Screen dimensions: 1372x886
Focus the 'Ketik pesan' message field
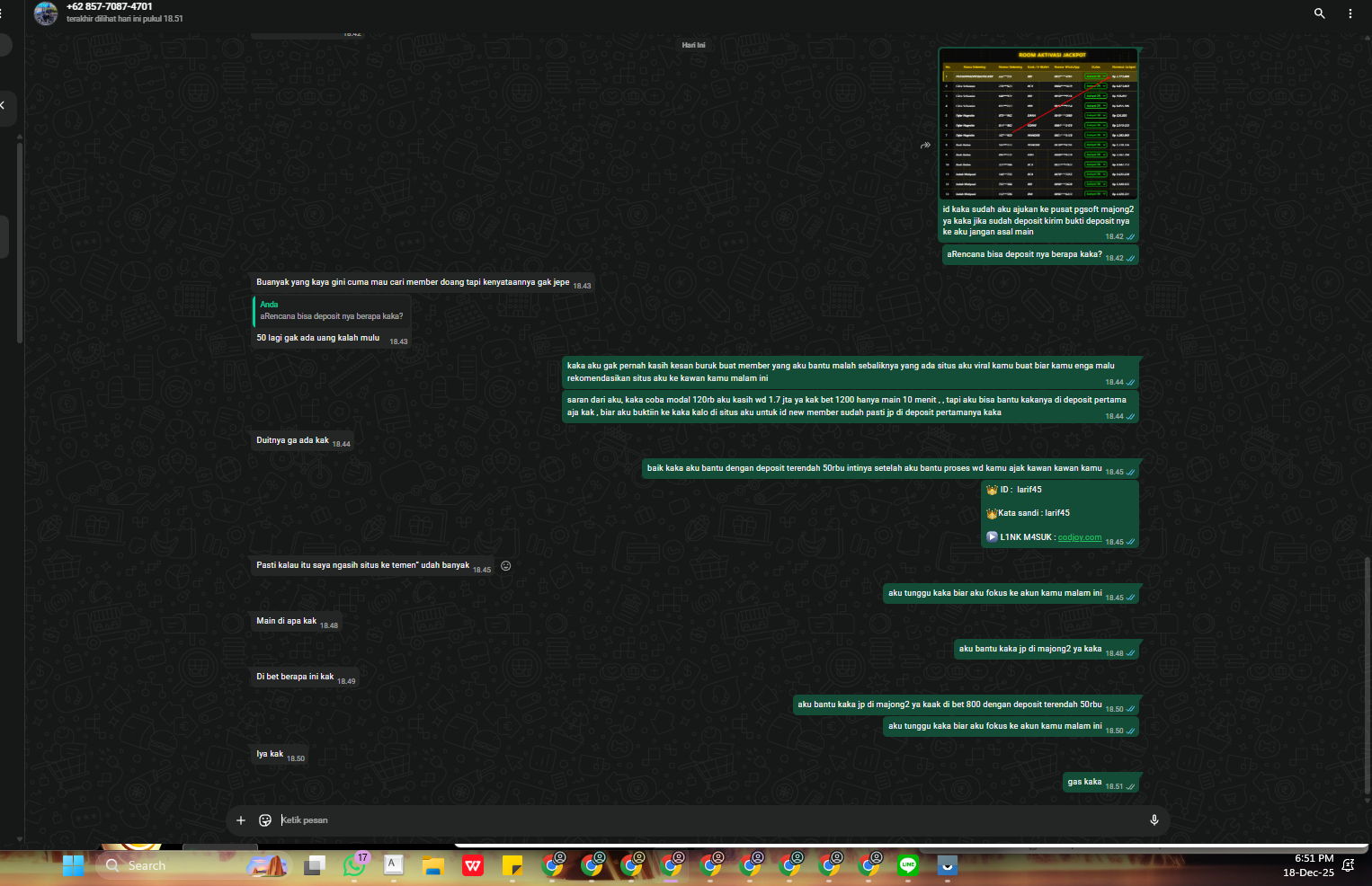(710, 820)
